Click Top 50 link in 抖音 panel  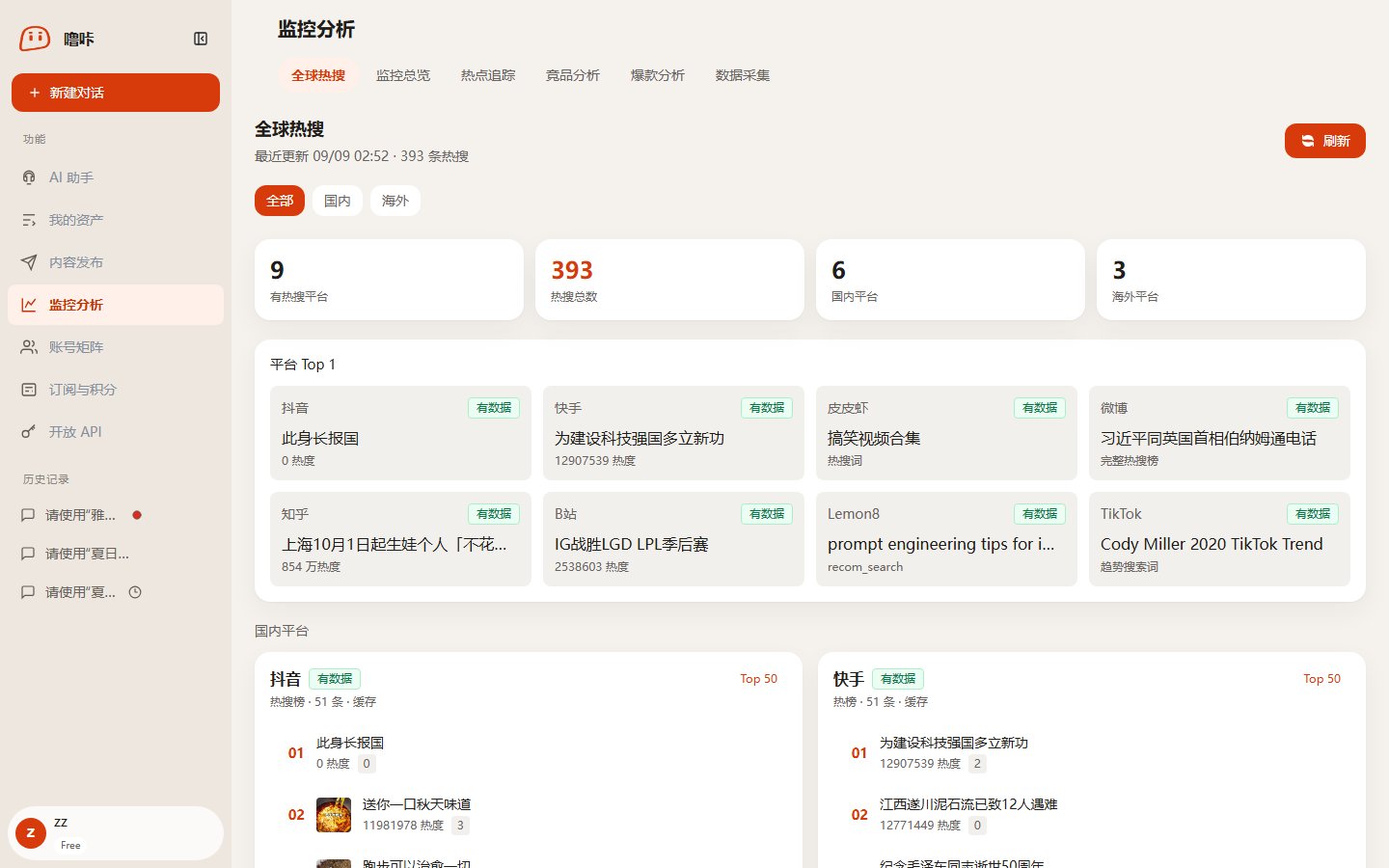(759, 679)
